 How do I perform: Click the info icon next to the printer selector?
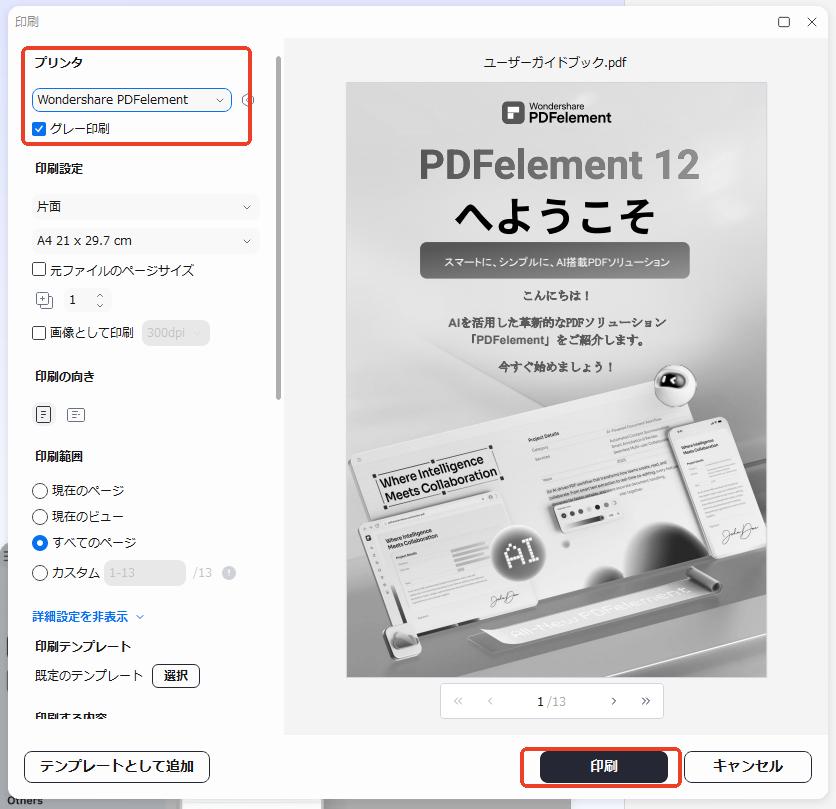[248, 100]
